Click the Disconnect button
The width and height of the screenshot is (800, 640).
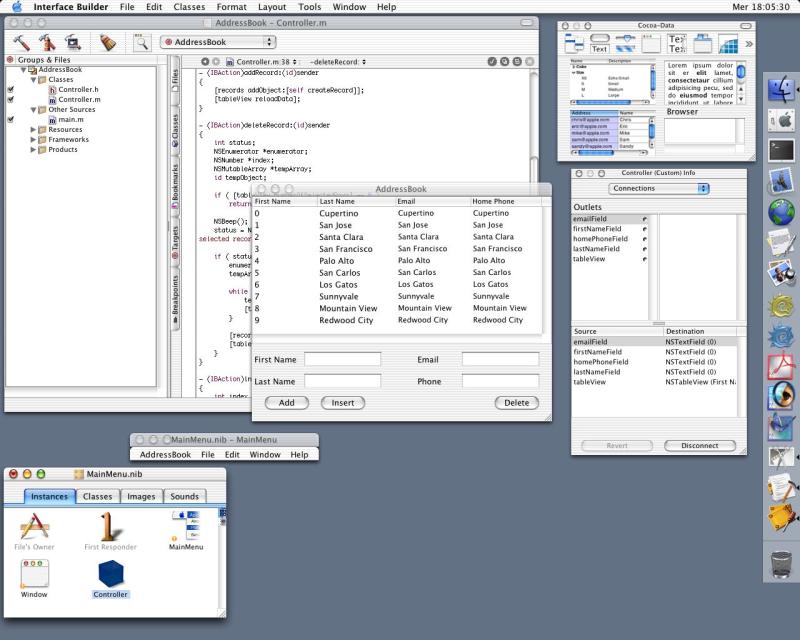(x=699, y=445)
